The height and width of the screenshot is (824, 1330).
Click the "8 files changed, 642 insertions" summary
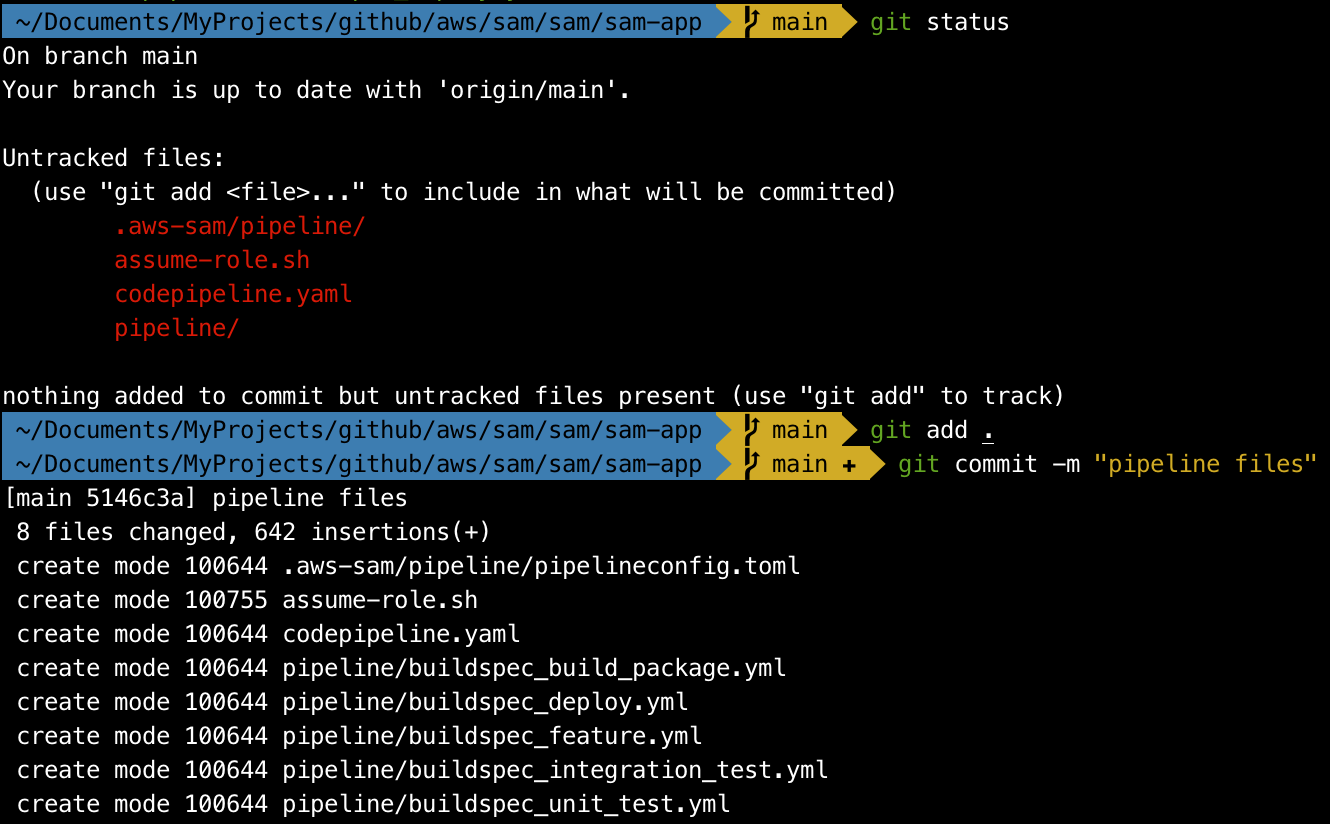coord(254,532)
